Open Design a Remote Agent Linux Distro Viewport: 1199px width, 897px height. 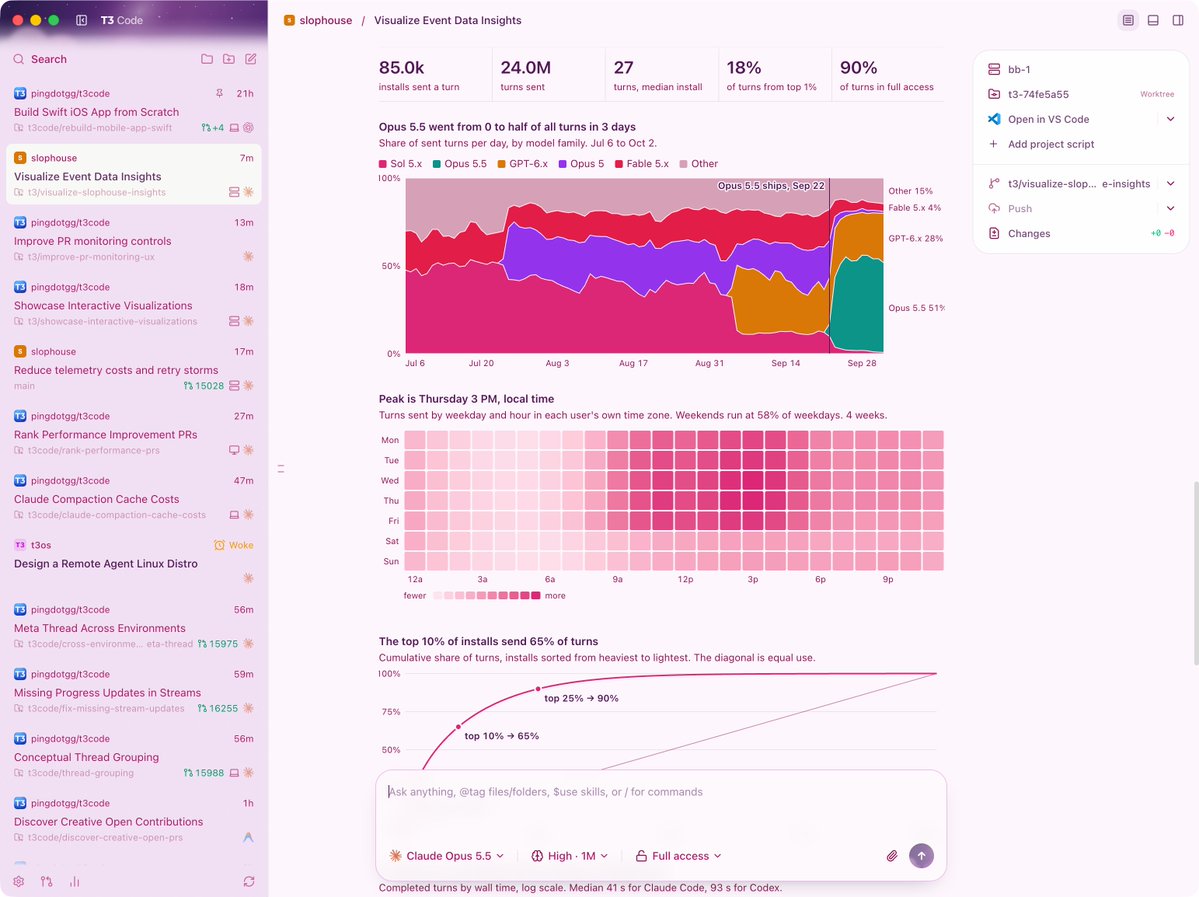(x=134, y=562)
